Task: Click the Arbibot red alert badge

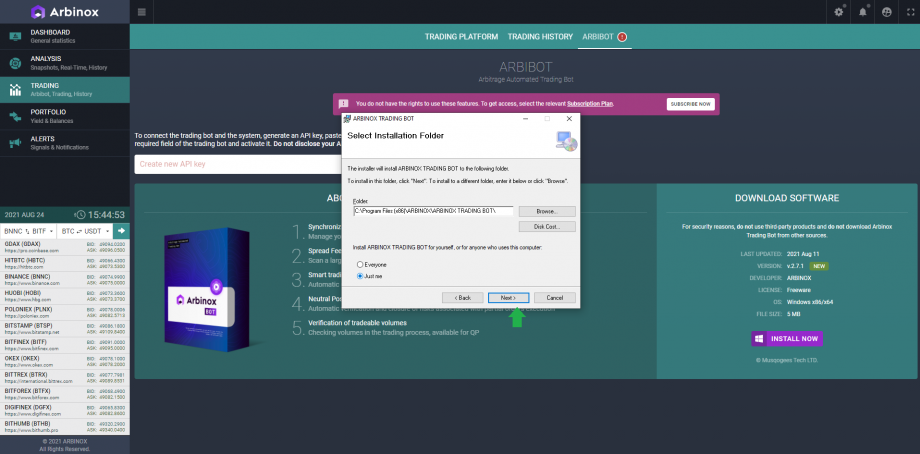Action: [x=622, y=37]
